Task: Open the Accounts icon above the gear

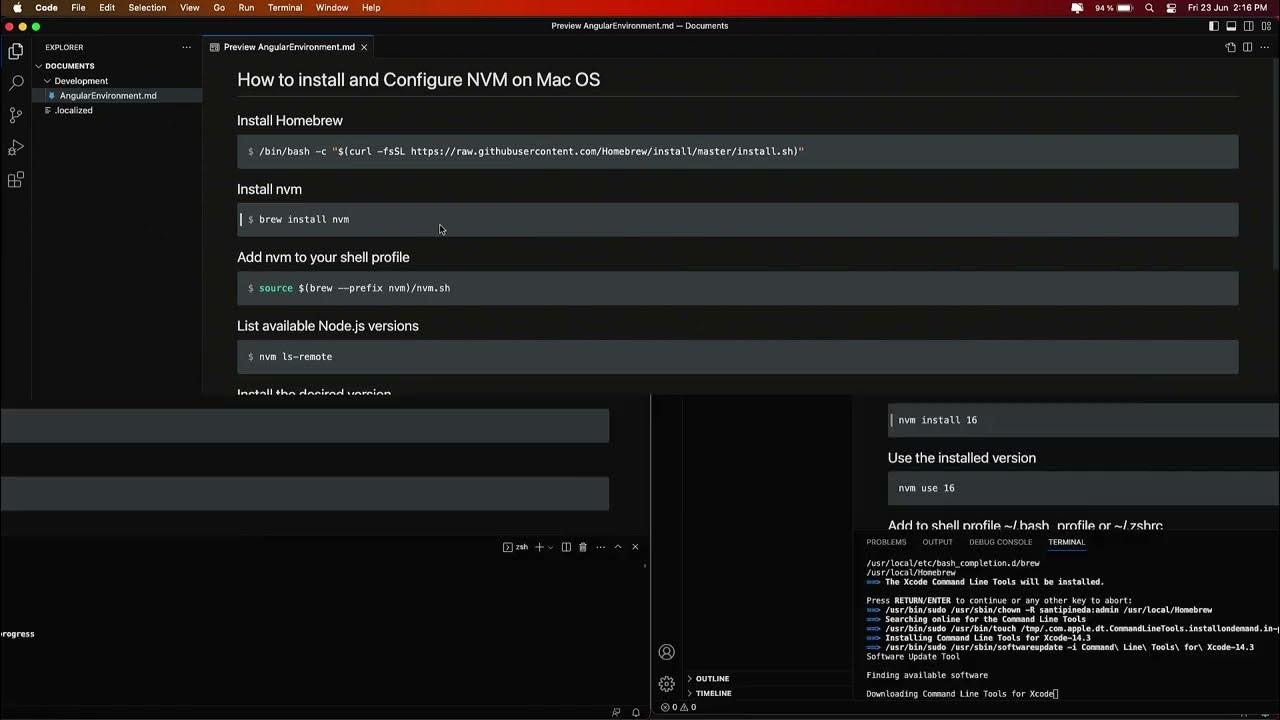Action: [x=667, y=652]
